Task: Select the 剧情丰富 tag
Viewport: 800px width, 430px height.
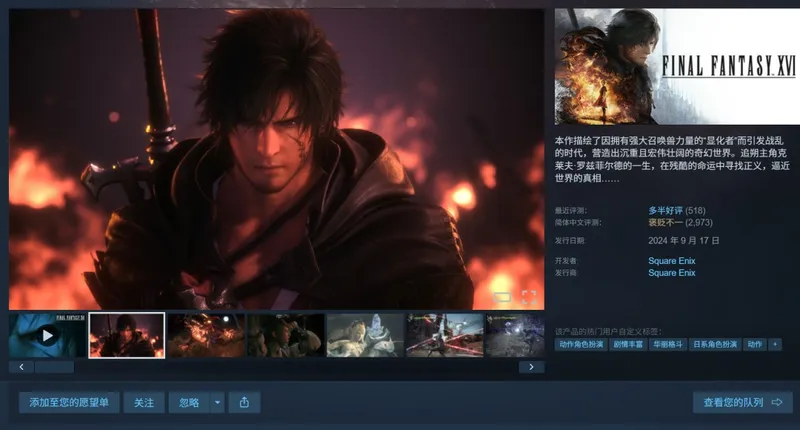Action: point(628,344)
